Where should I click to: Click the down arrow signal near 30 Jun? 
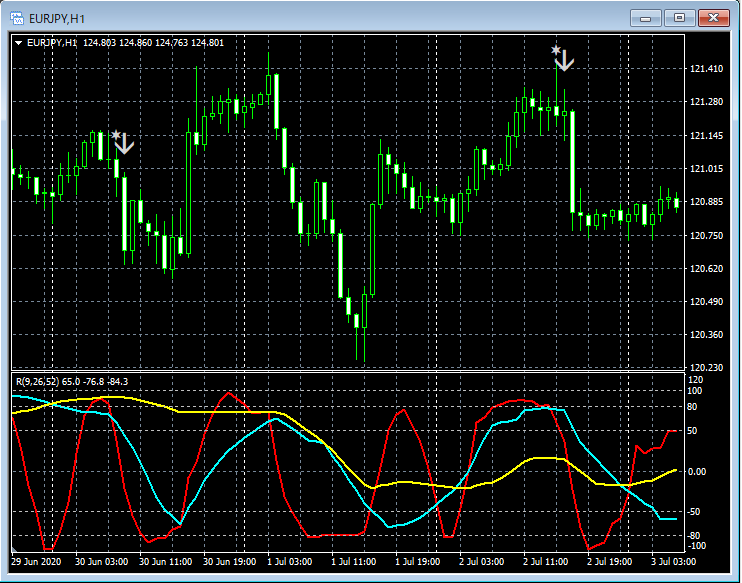click(124, 143)
